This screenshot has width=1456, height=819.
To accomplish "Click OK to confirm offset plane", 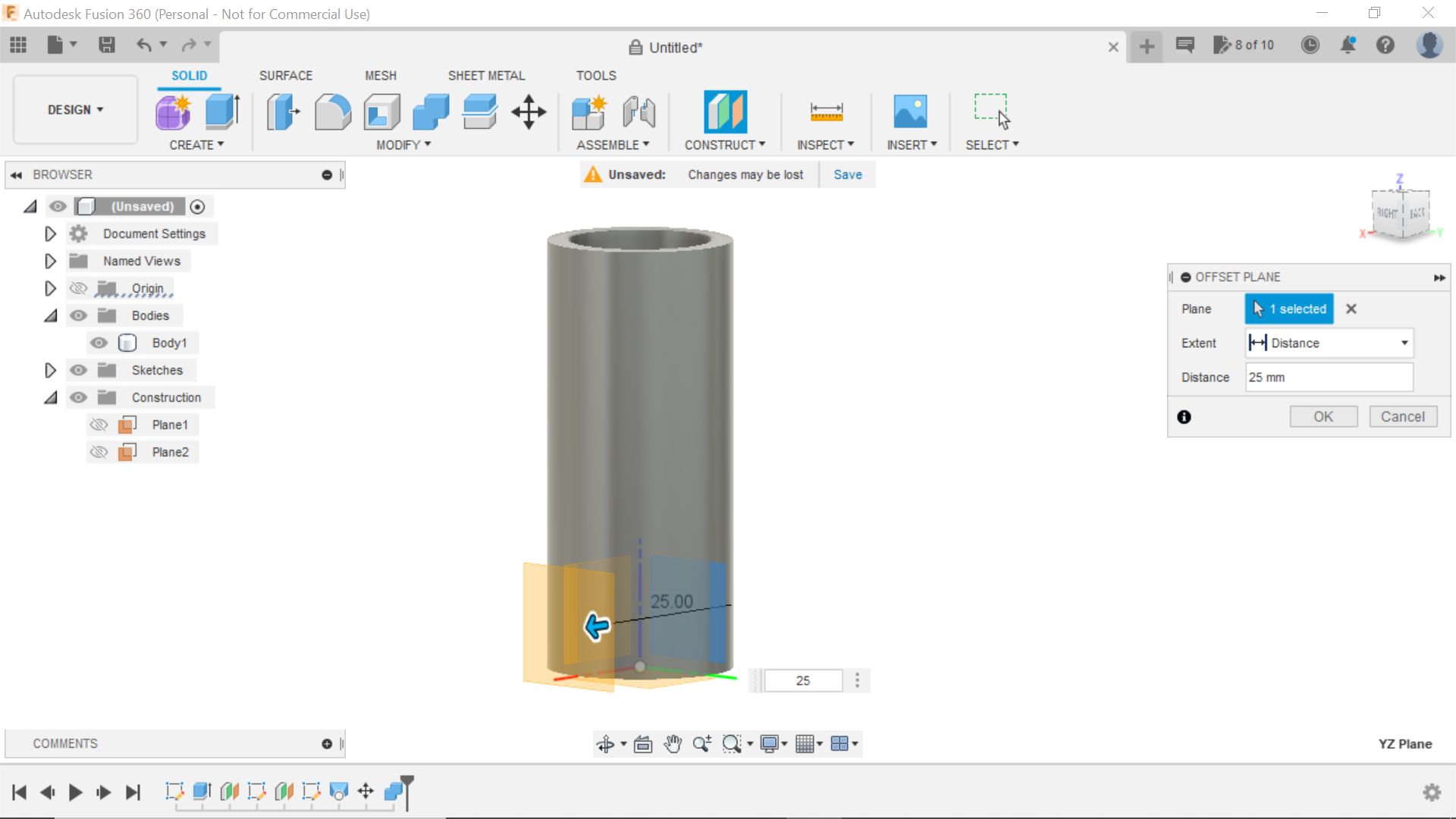I will click(1324, 416).
